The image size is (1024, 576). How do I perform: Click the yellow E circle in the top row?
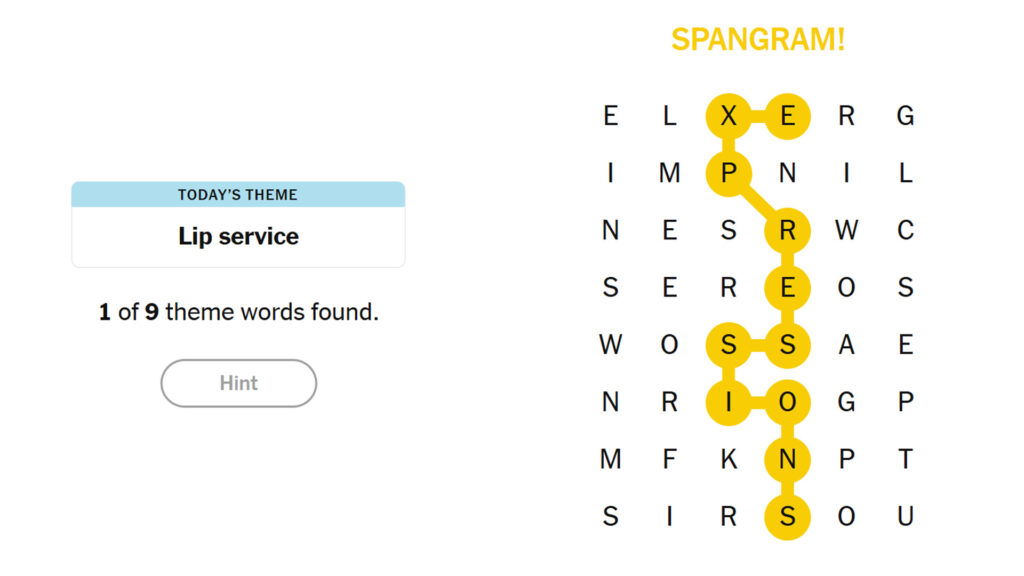pos(787,116)
